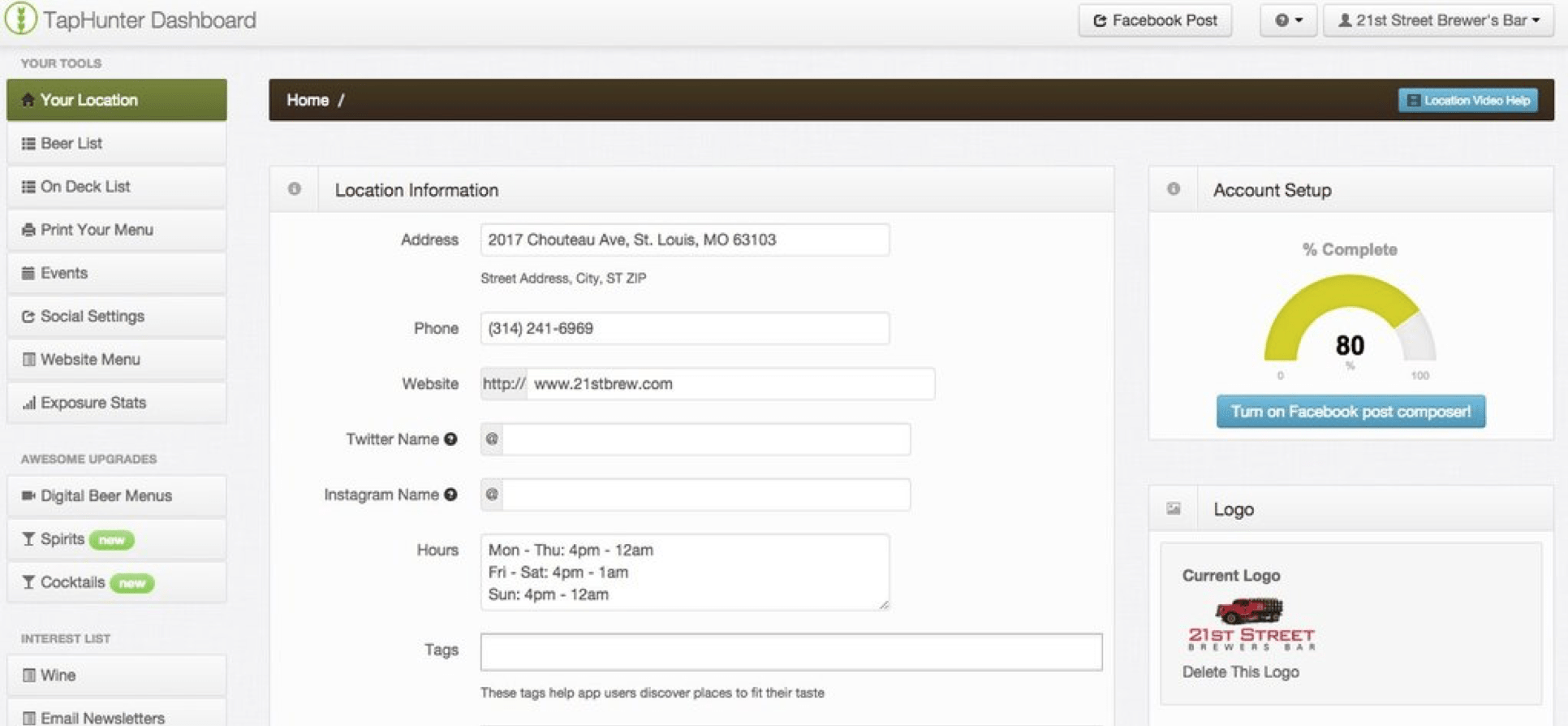Open the Beer List sidebar item

[117, 143]
